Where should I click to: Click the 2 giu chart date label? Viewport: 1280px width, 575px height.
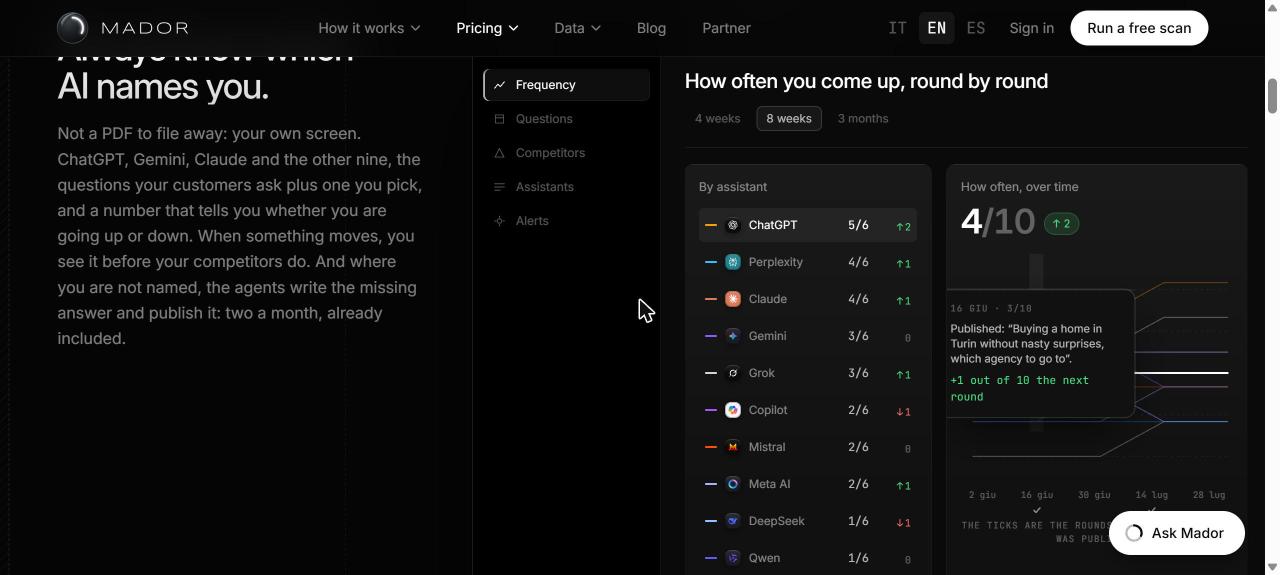(982, 495)
